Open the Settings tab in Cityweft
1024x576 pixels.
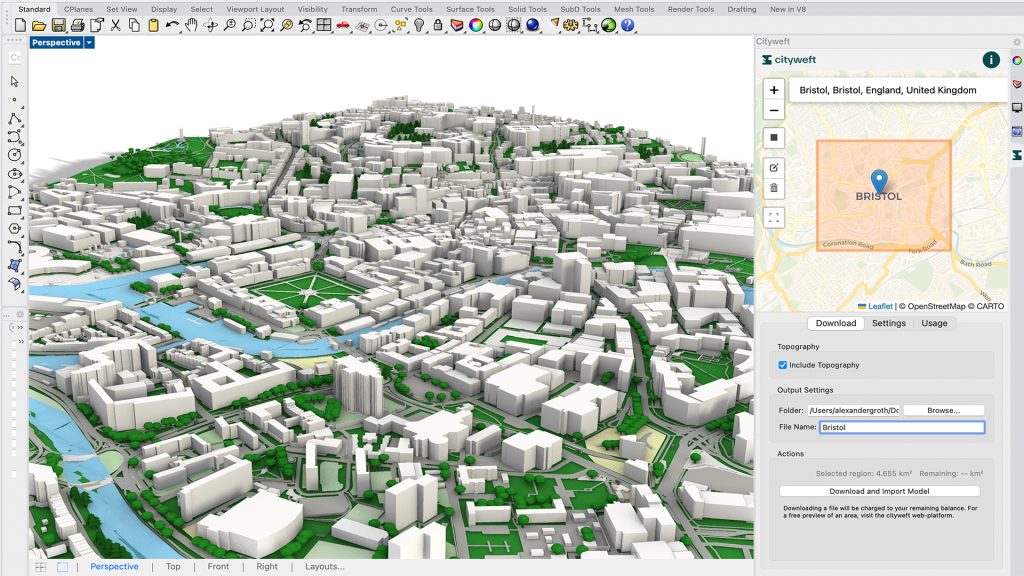click(x=888, y=323)
